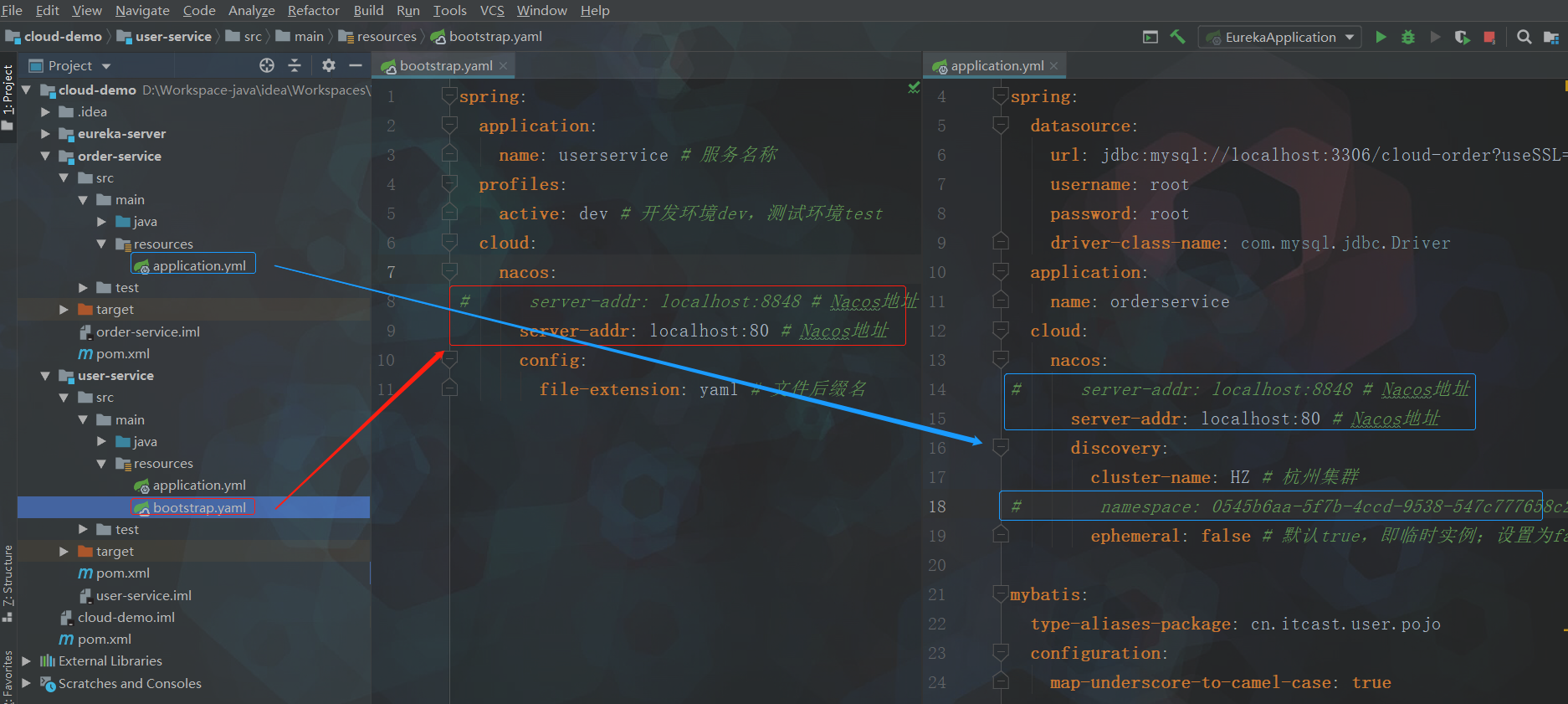
Task: Select application.yml under order-service resources
Action: [199, 265]
